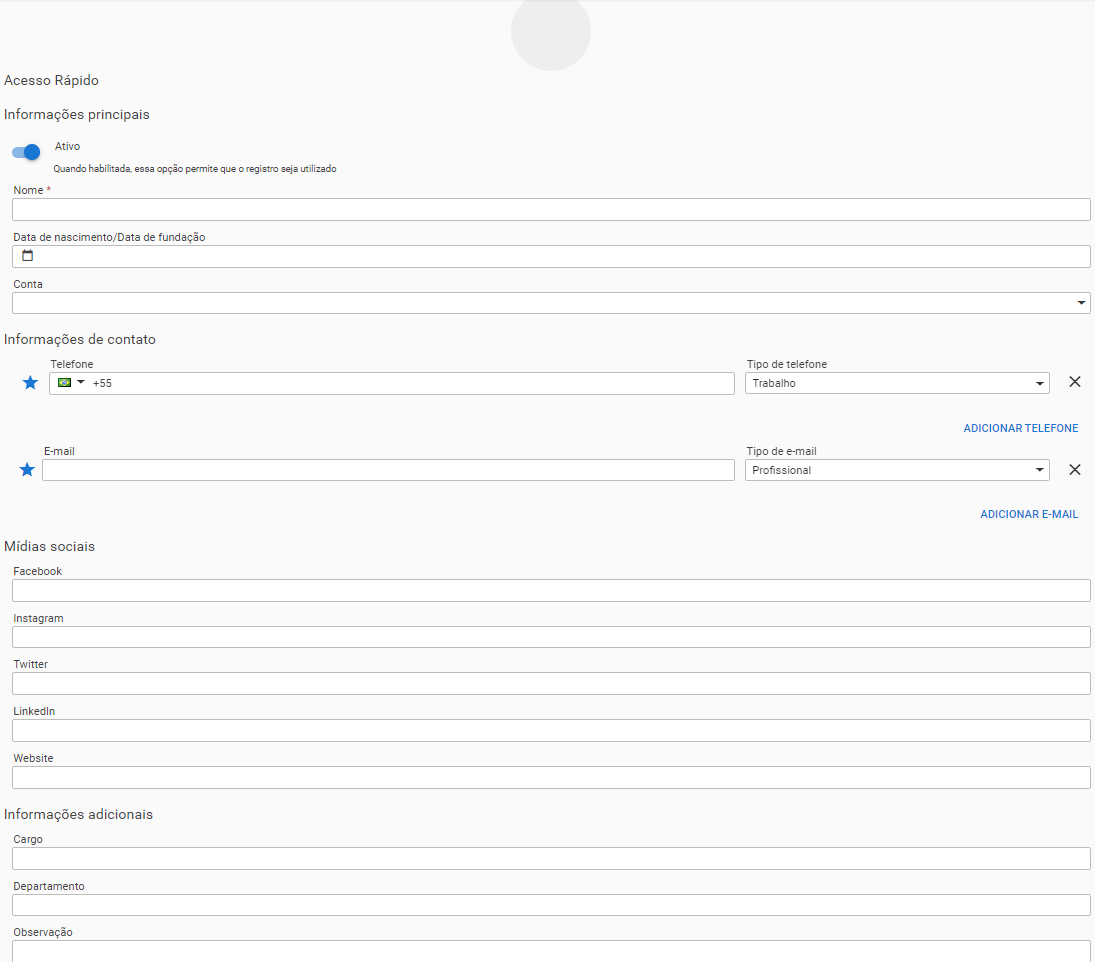
Task: Open the Tipo de telefone dropdown
Action: 897,383
